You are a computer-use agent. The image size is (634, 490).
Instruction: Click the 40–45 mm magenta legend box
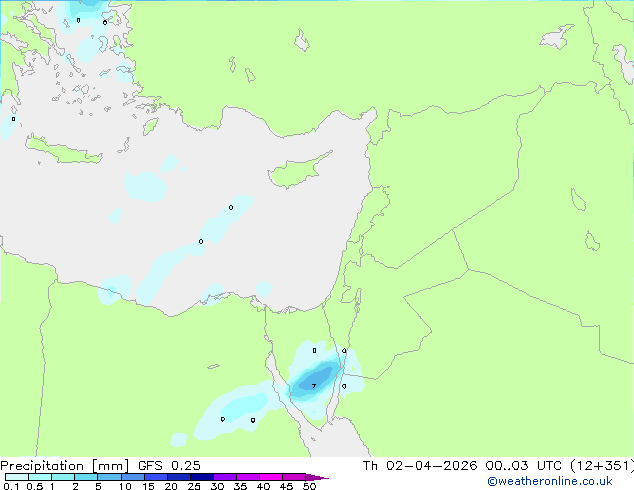point(271,477)
